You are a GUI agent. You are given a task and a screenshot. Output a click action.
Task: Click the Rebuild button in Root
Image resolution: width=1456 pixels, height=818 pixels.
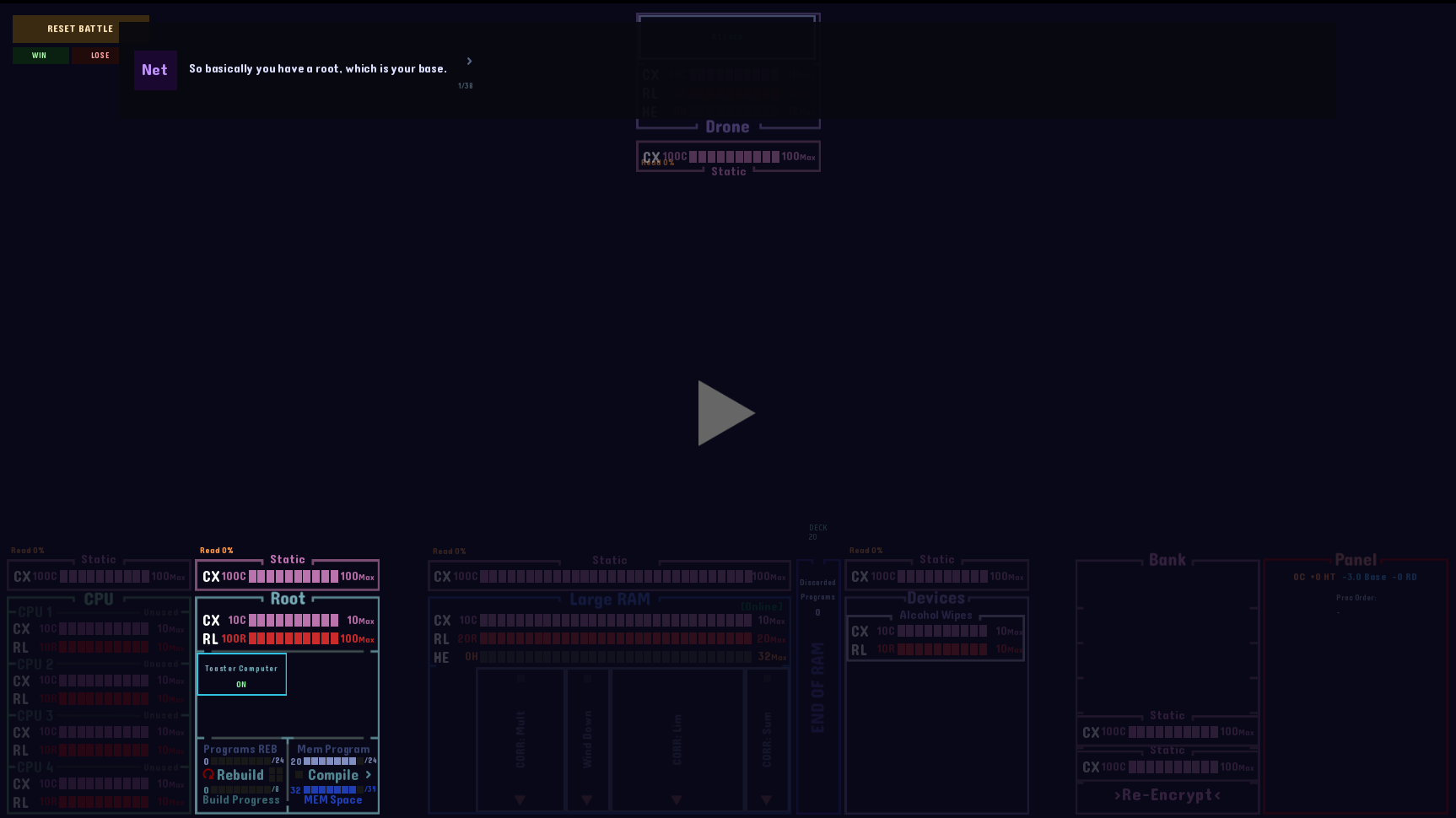pyautogui.click(x=240, y=775)
